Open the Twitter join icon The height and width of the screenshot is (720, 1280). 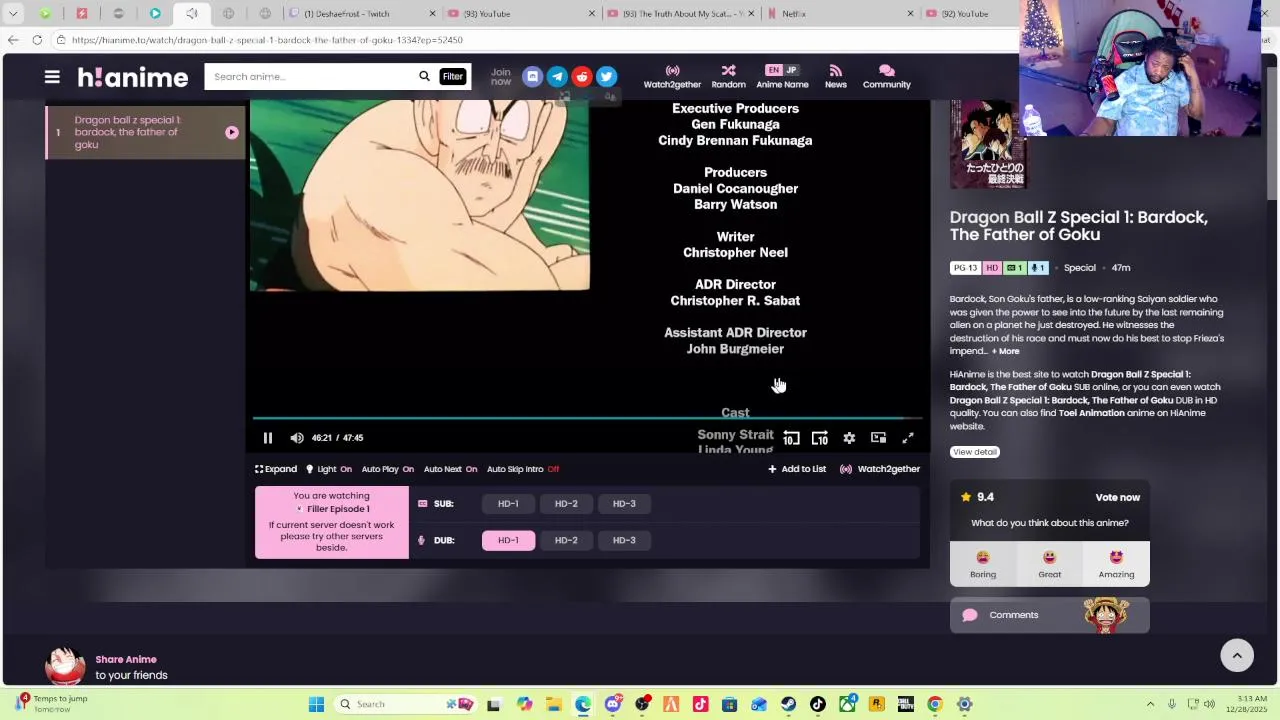coord(606,77)
